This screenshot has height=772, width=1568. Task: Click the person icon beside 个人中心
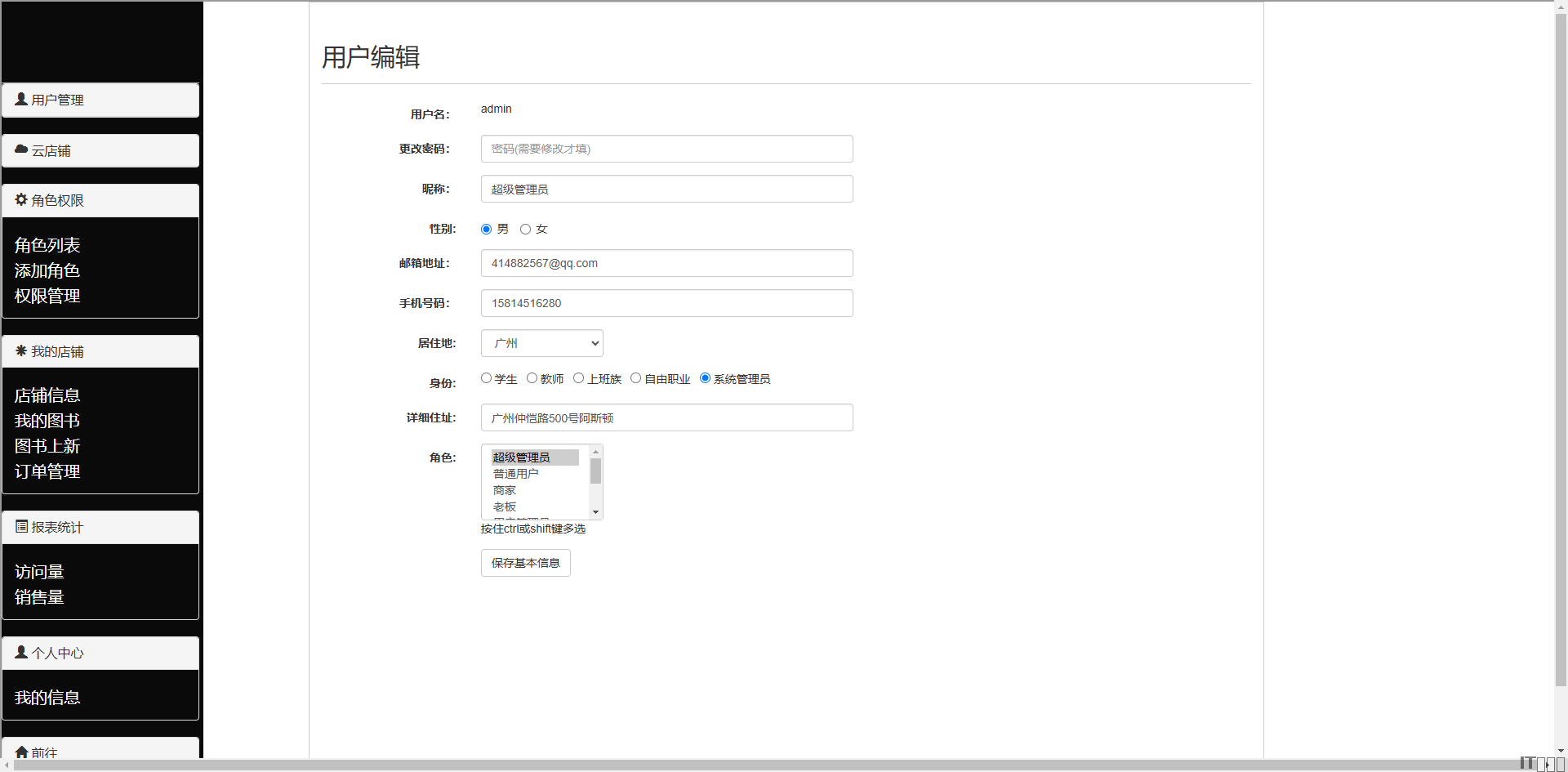coord(21,652)
